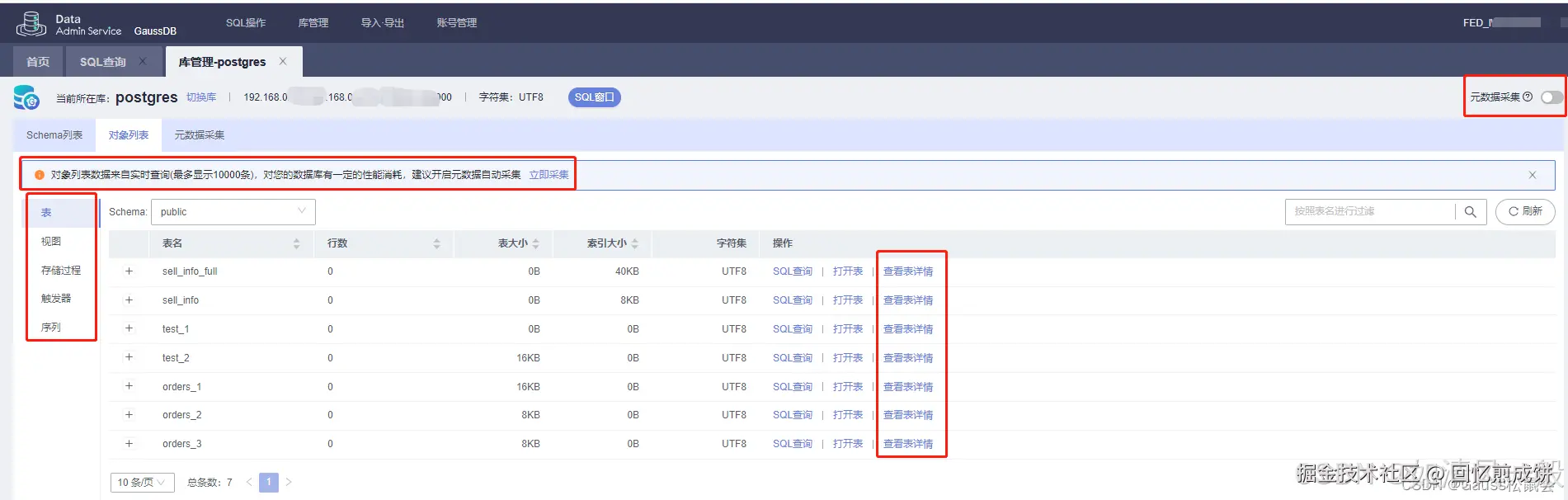This screenshot has height=500, width=1568.
Task: Sort by 索引大小 column arrows
Action: (x=634, y=243)
